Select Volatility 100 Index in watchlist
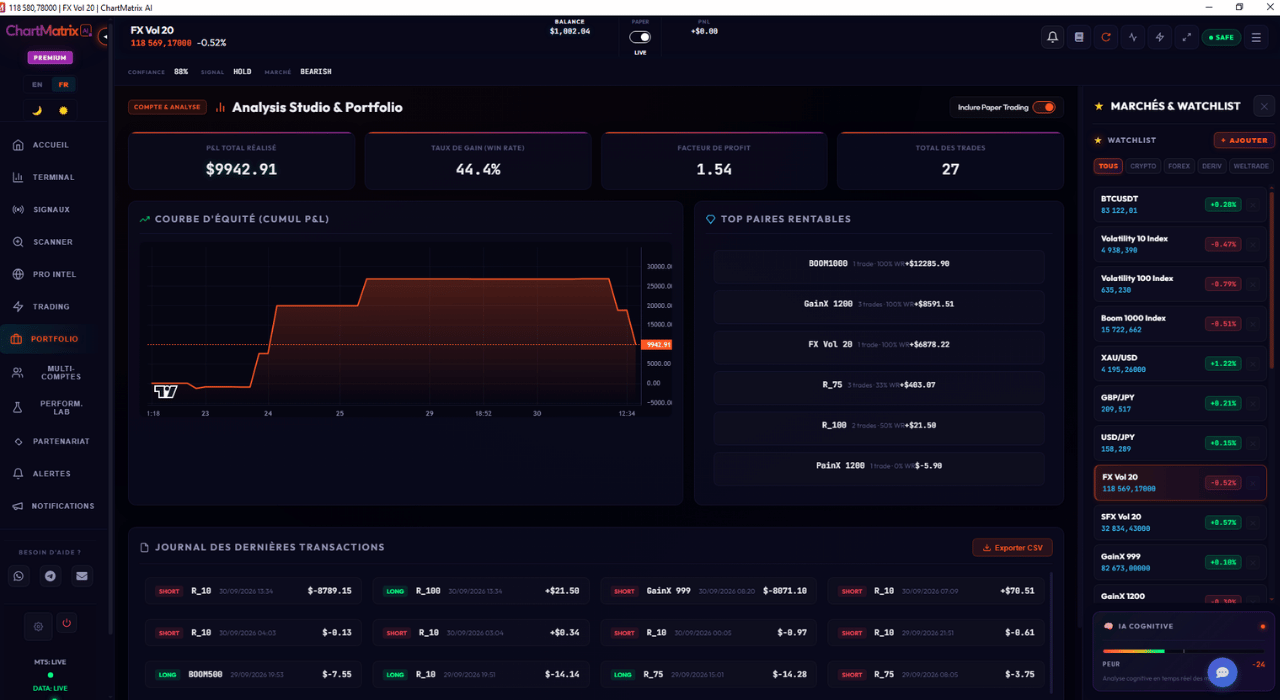 (1182, 284)
